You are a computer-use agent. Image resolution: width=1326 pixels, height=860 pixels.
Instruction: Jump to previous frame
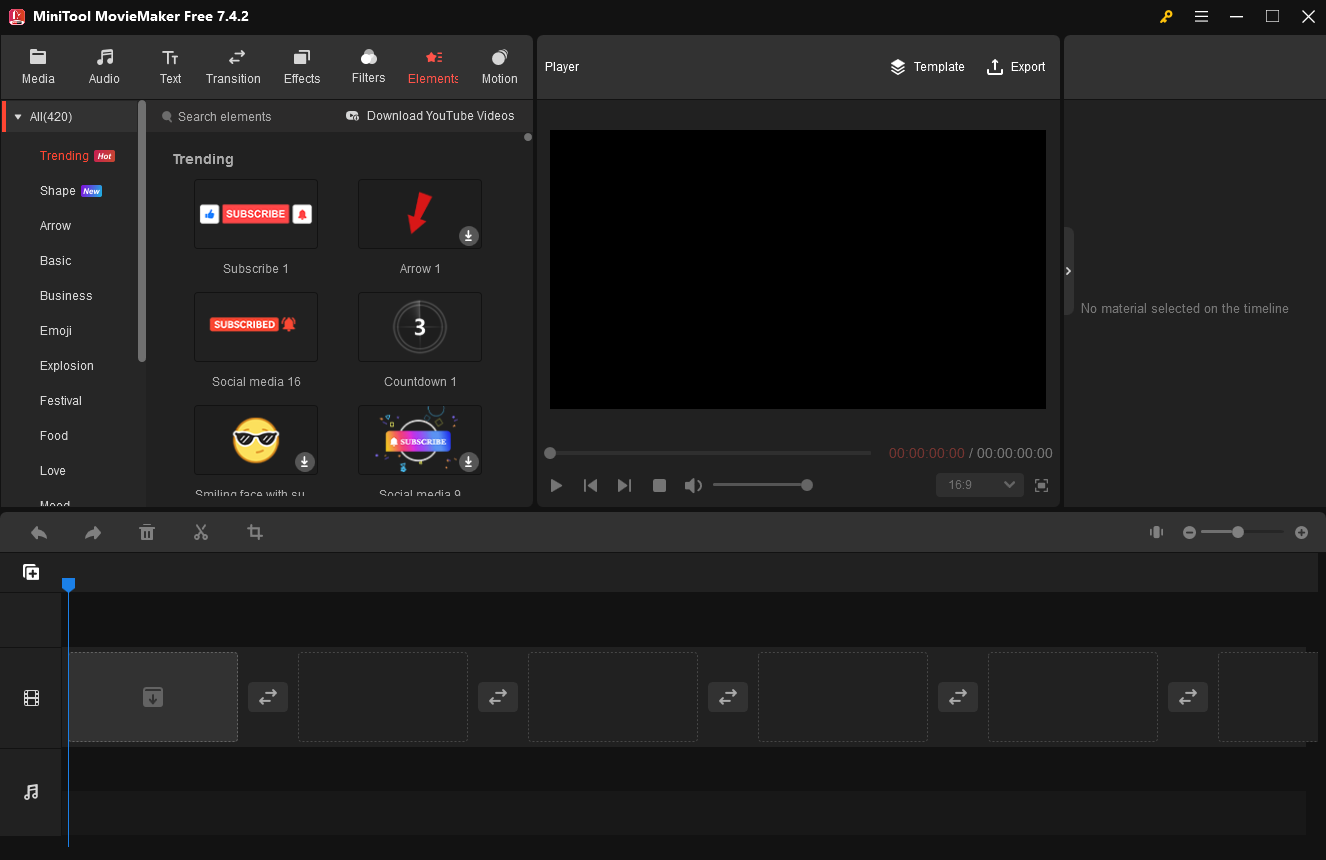click(x=591, y=485)
